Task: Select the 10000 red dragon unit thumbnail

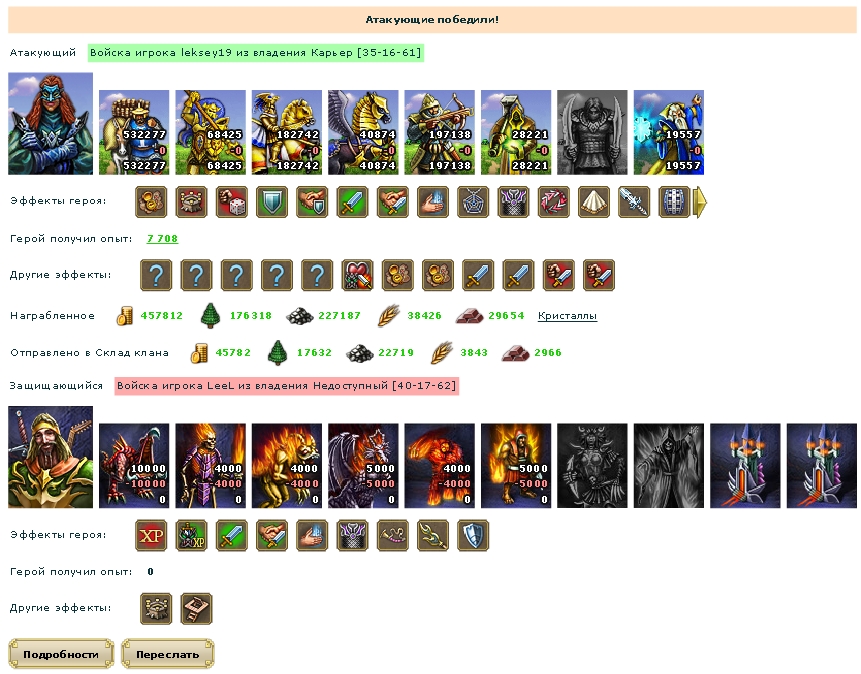Action: [134, 466]
